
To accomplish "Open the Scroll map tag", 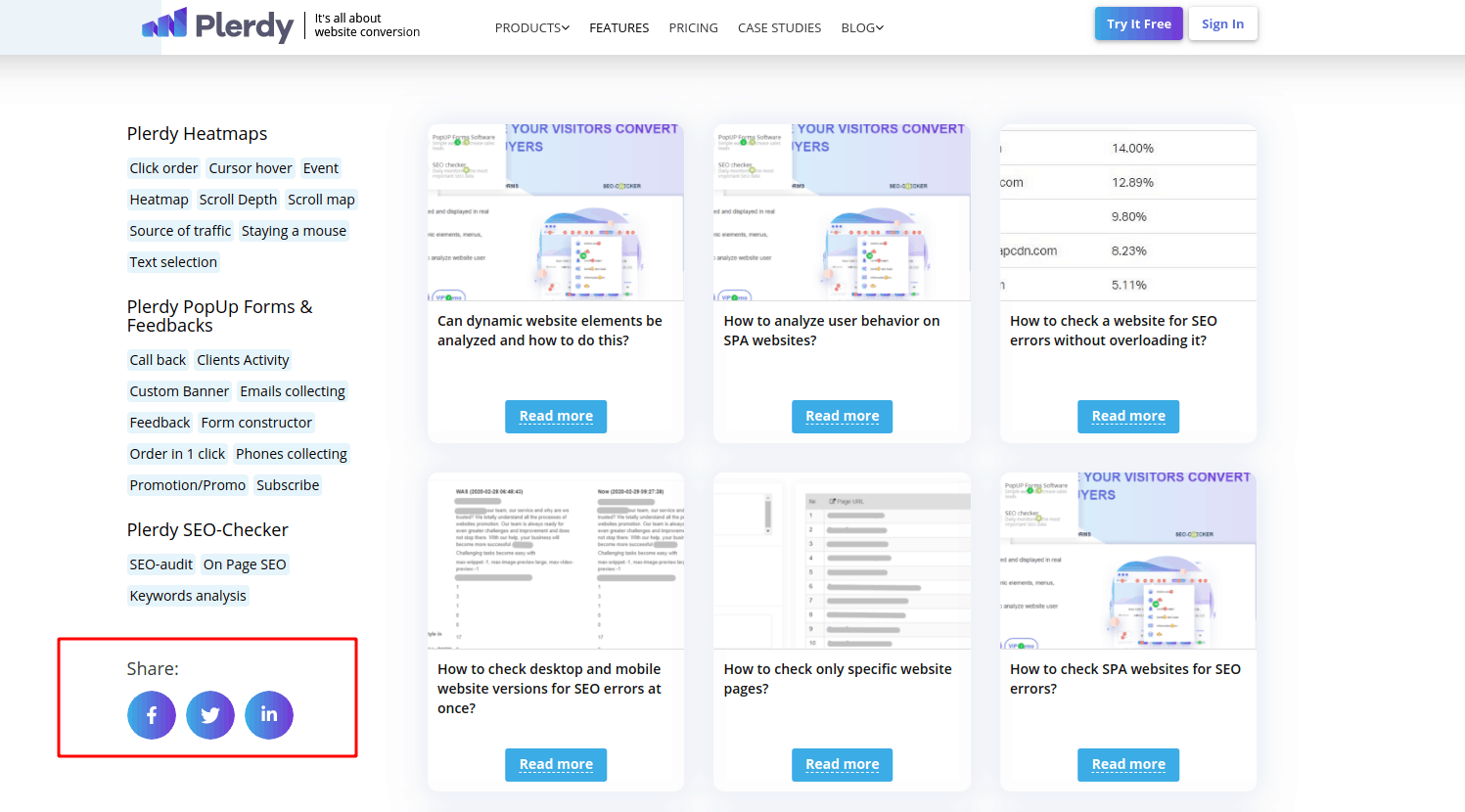I will (x=321, y=200).
